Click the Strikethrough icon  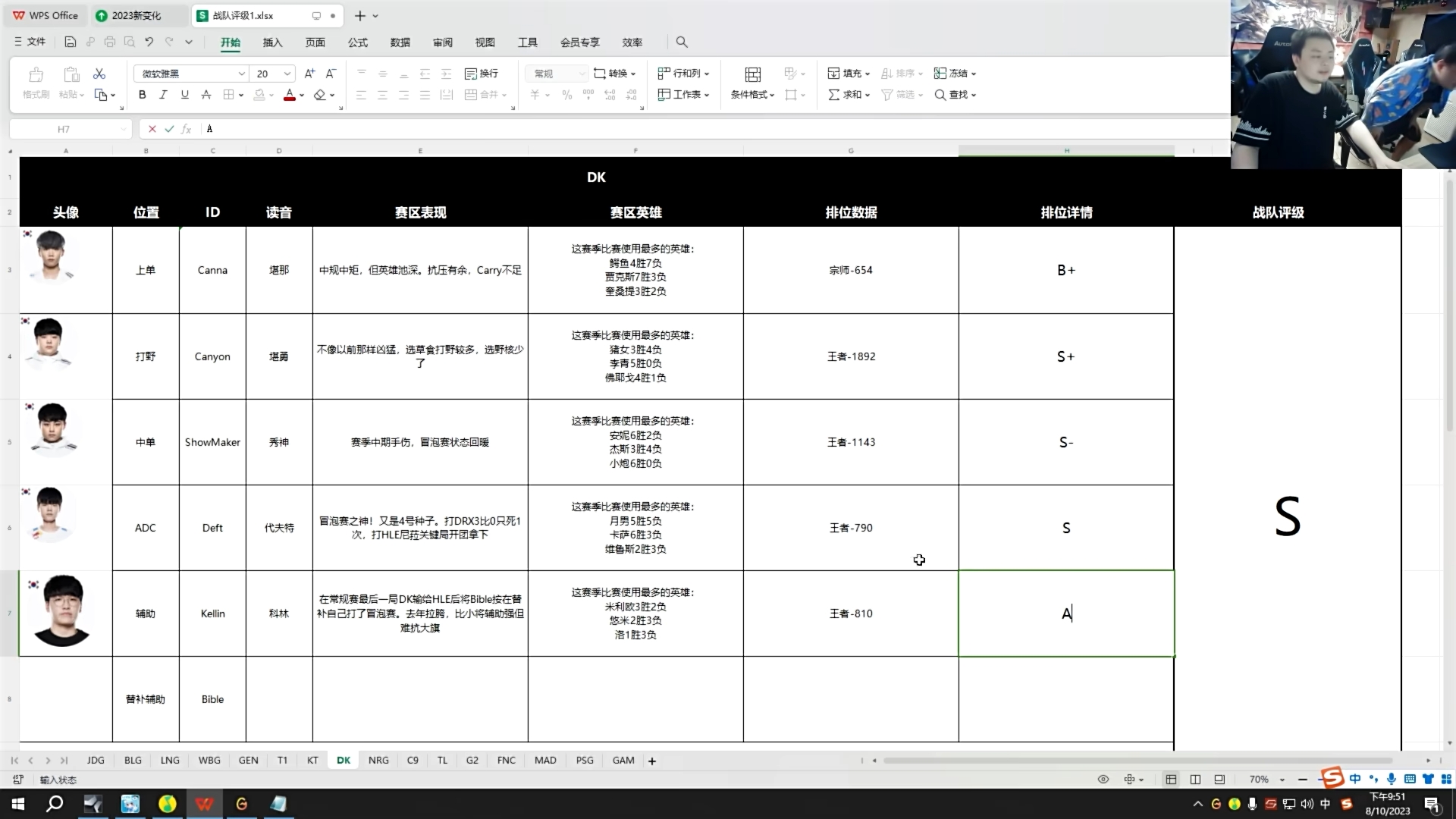tap(206, 95)
